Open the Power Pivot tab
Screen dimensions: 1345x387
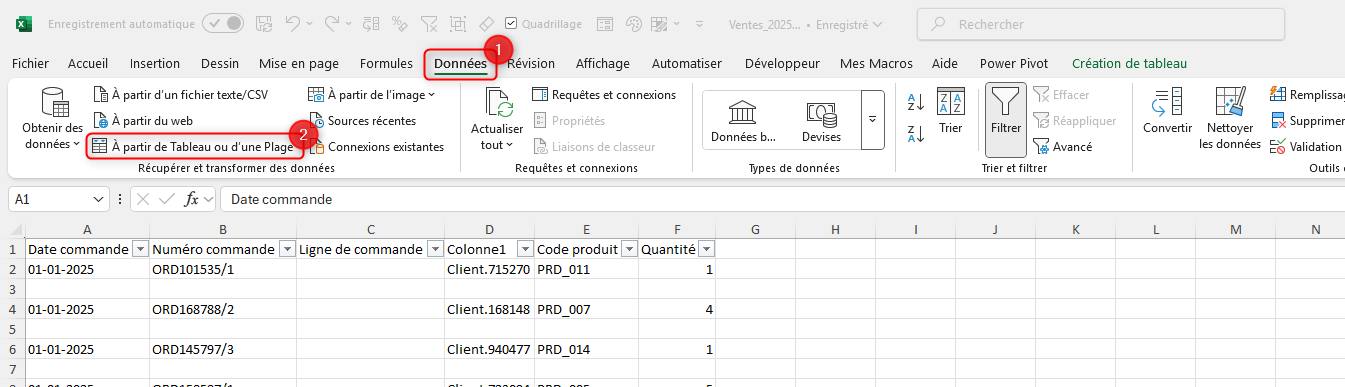point(1015,63)
